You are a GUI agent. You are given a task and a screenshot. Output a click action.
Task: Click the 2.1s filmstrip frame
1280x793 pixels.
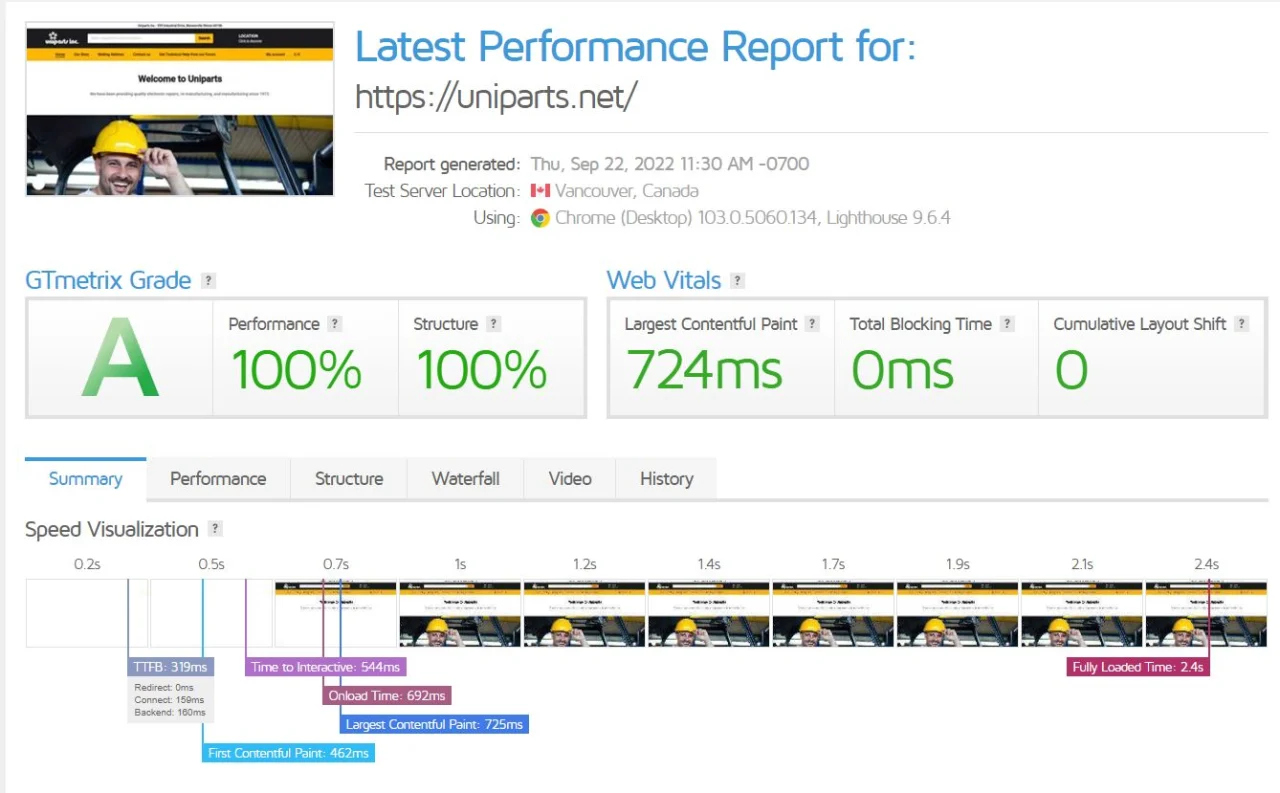tap(1082, 613)
